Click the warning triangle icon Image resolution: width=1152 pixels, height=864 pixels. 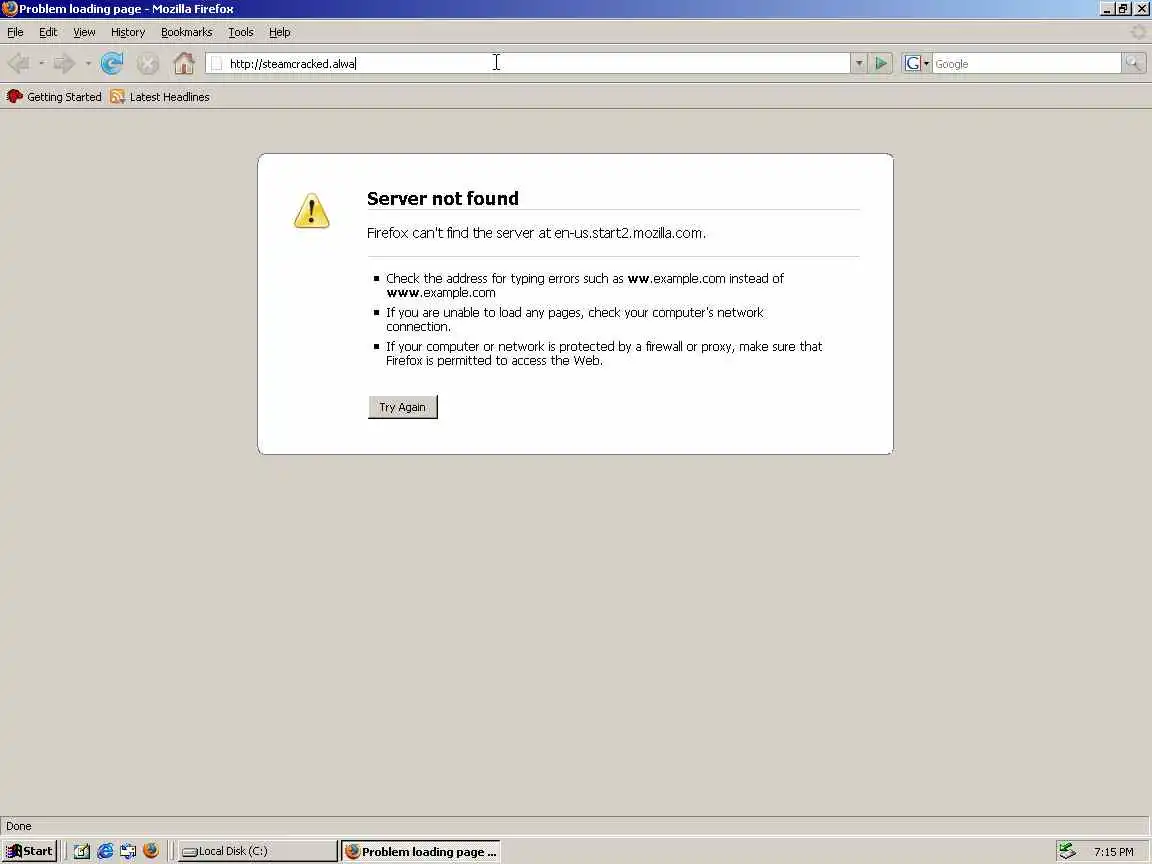tap(312, 211)
